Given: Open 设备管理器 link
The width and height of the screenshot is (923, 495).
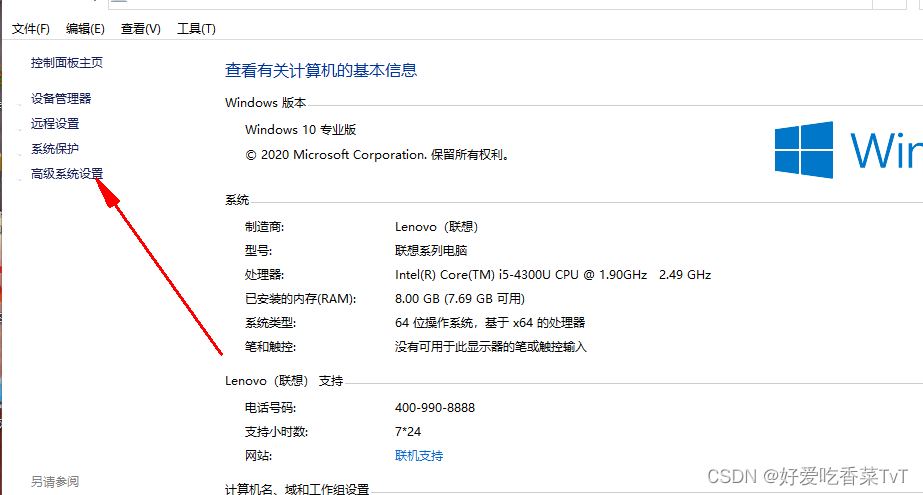Looking at the screenshot, I should tap(61, 99).
